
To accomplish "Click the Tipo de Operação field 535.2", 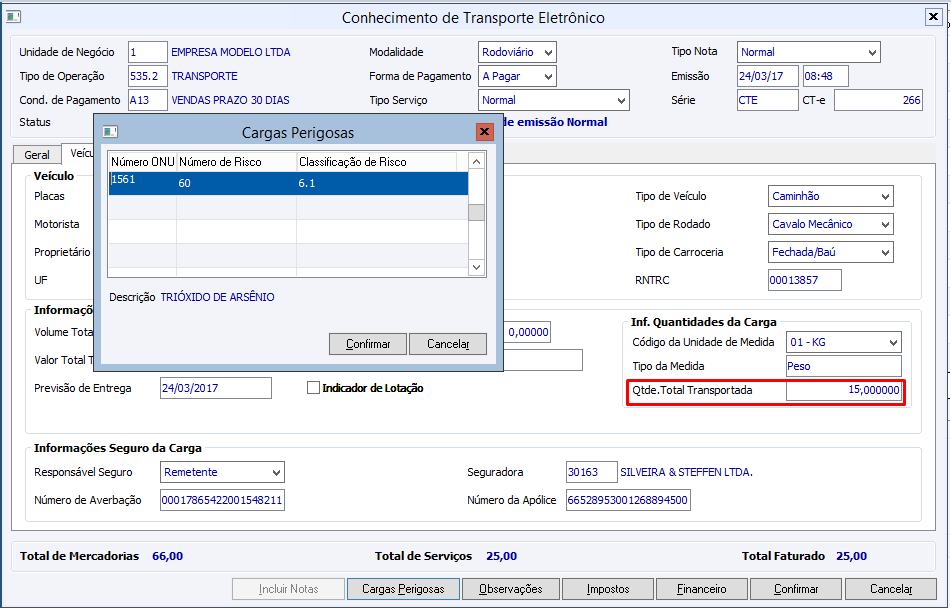I will pos(147,76).
